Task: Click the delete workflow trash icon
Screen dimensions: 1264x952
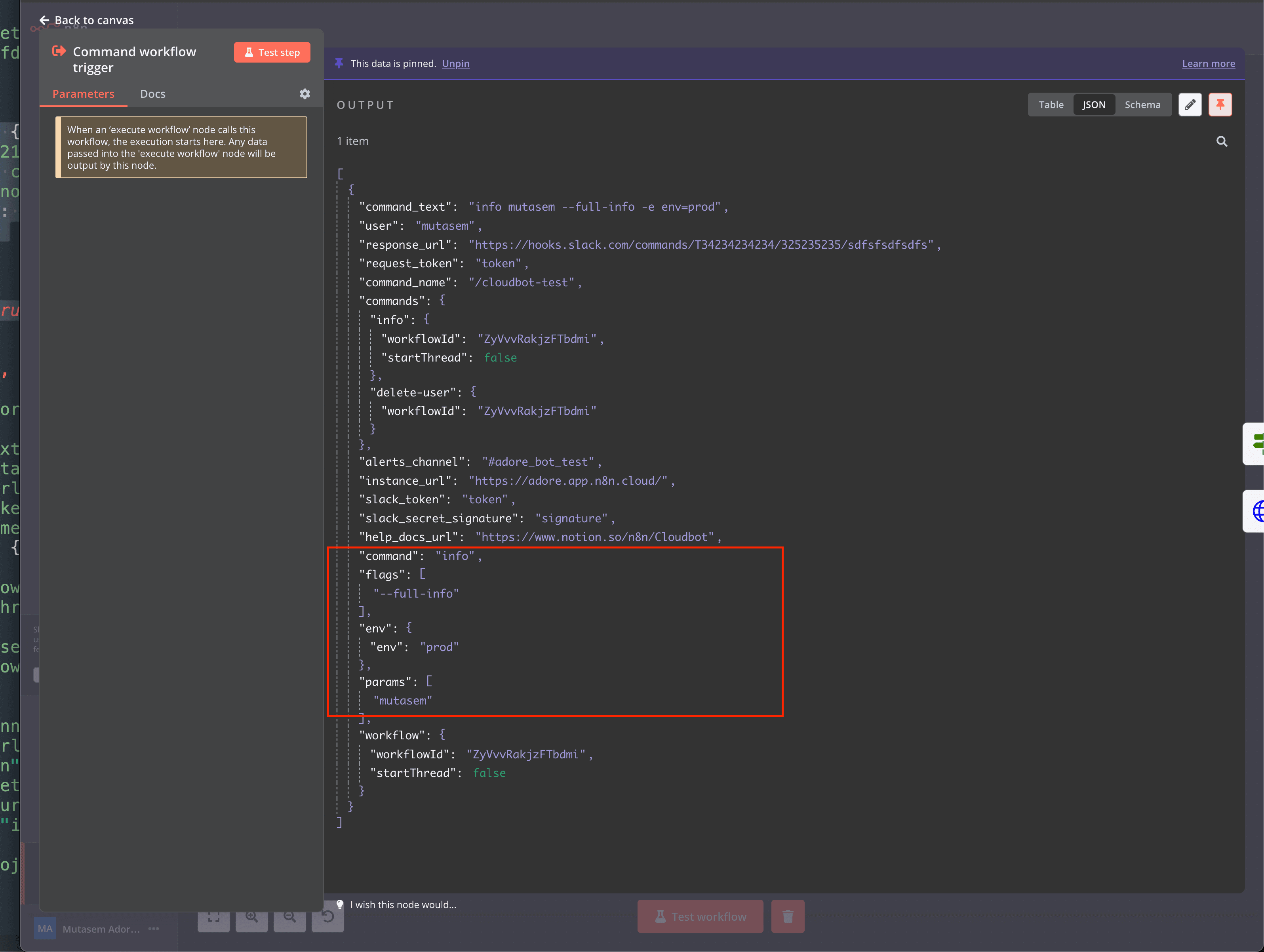Action: click(x=789, y=916)
